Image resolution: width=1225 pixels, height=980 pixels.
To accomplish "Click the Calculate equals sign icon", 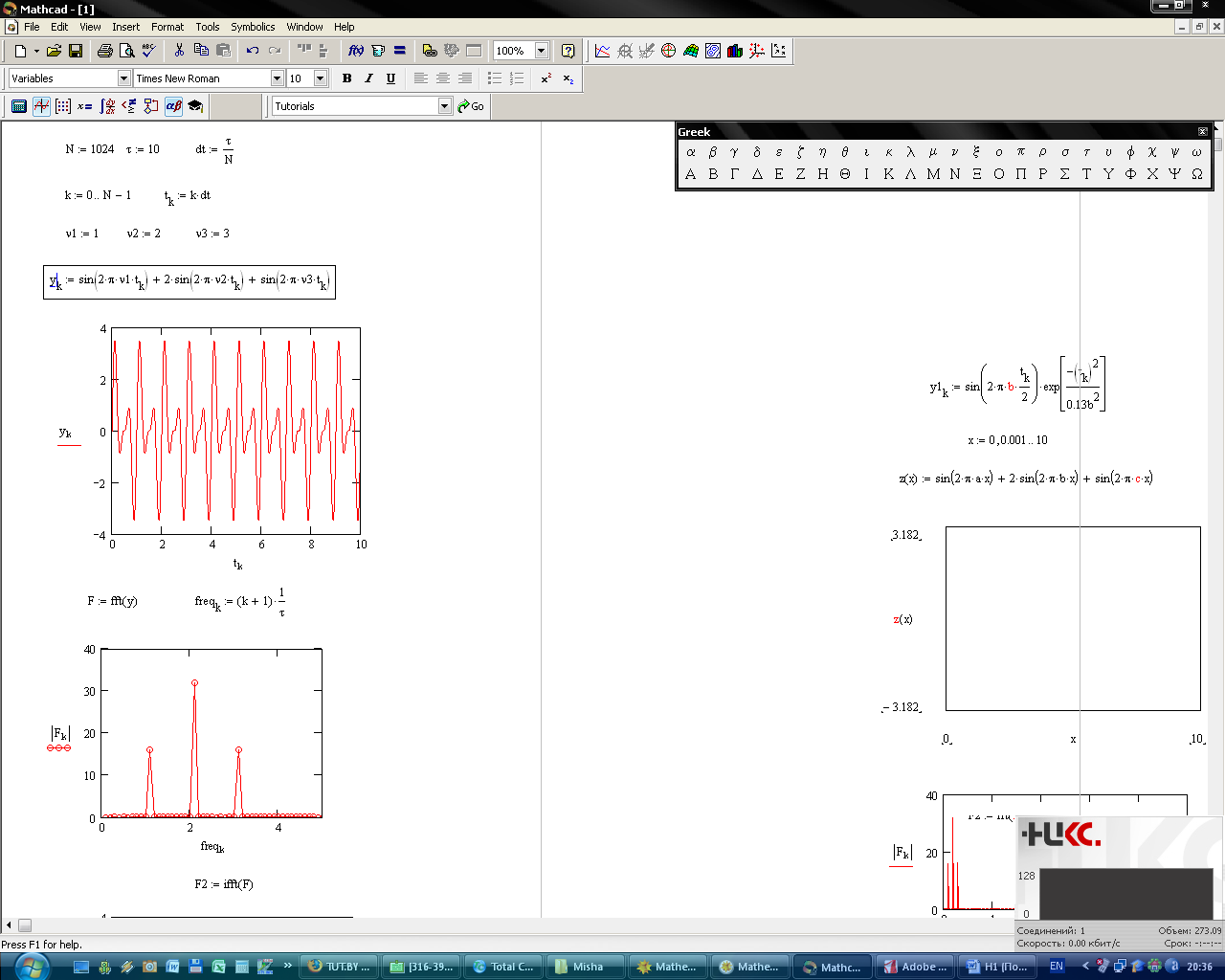I will (400, 51).
